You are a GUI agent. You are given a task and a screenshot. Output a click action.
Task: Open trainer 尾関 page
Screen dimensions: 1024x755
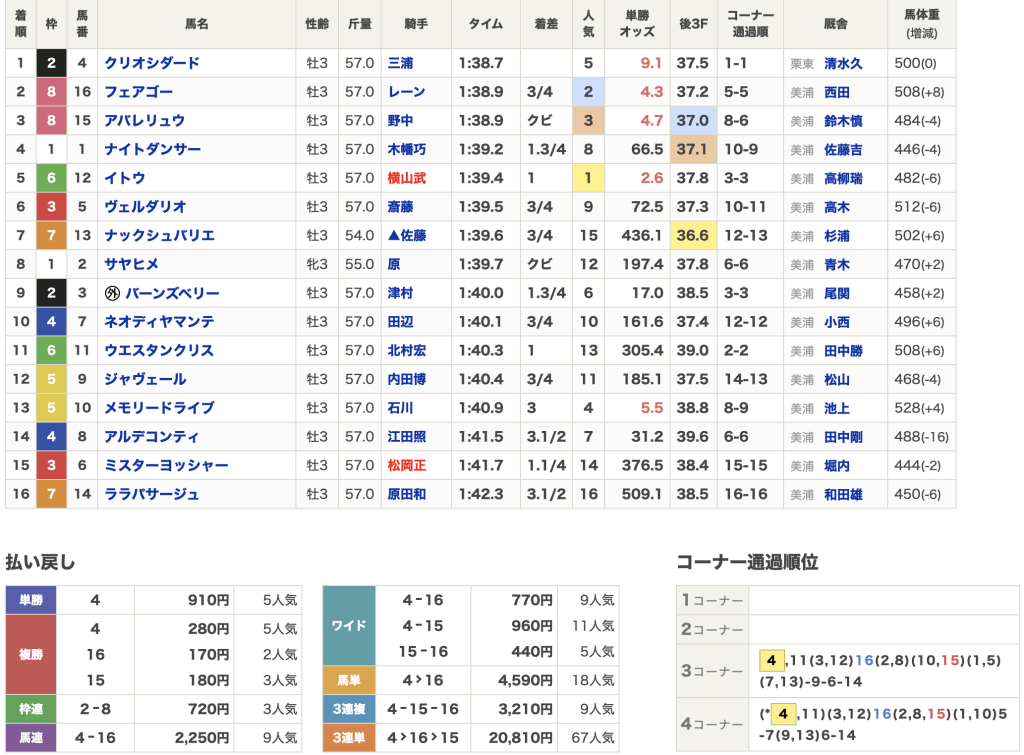tap(837, 294)
